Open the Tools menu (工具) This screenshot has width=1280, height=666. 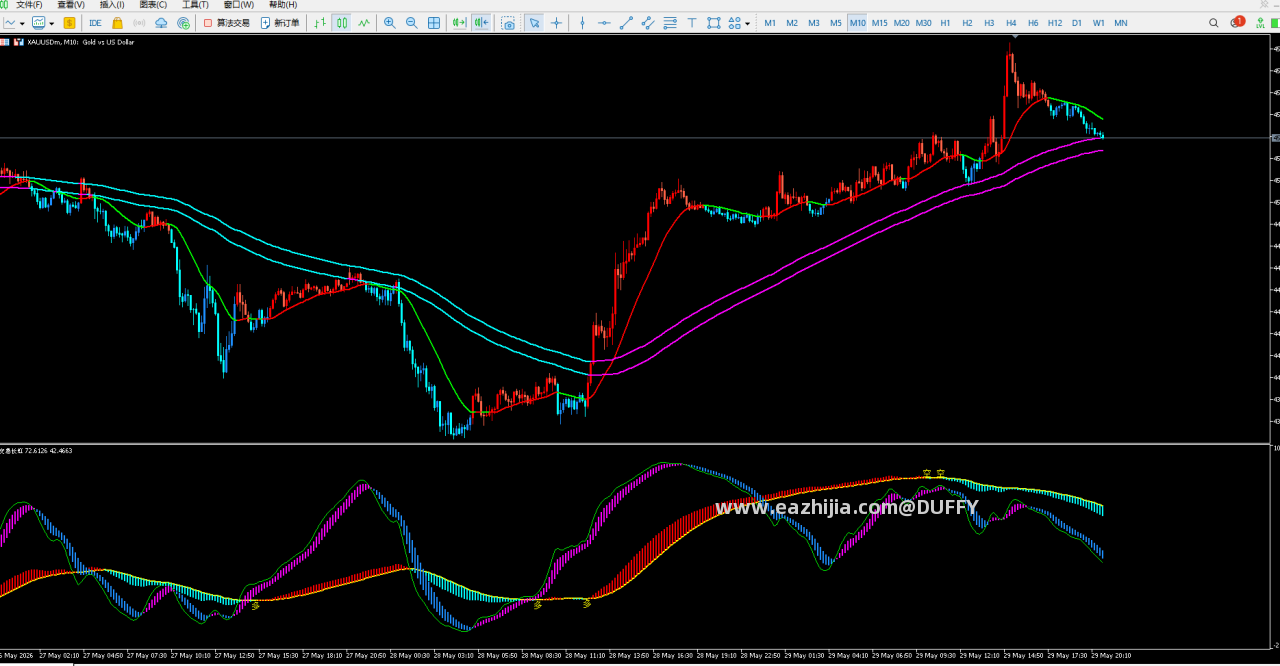pos(195,5)
